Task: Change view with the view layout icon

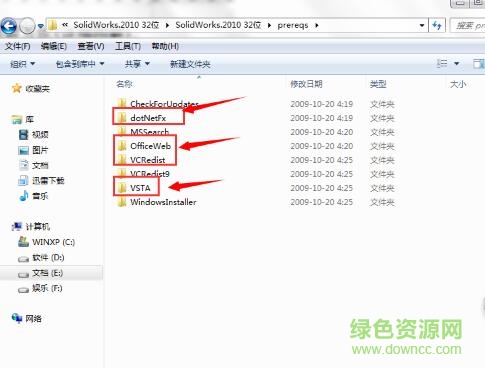Action: click(442, 63)
